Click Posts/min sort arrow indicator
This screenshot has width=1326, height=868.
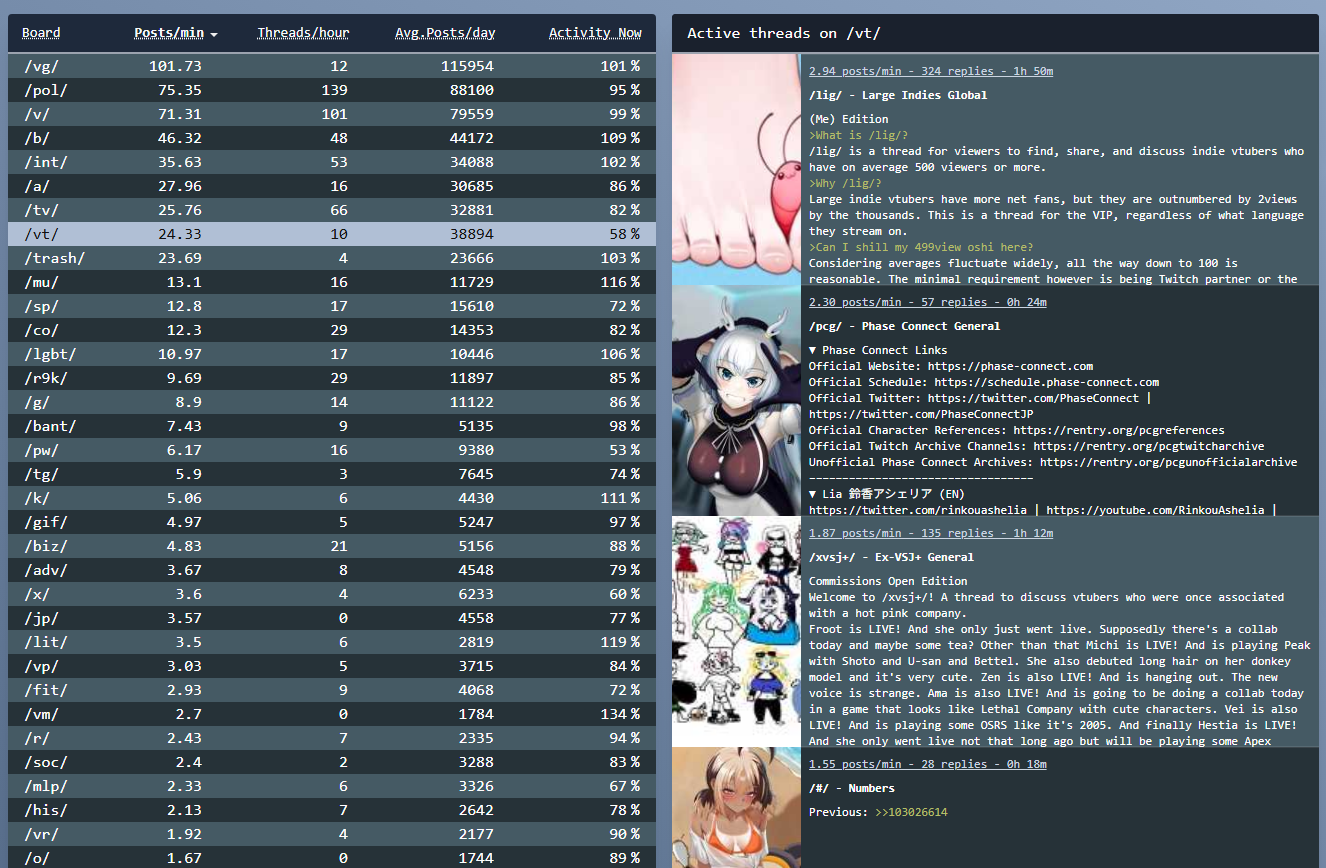click(x=214, y=34)
